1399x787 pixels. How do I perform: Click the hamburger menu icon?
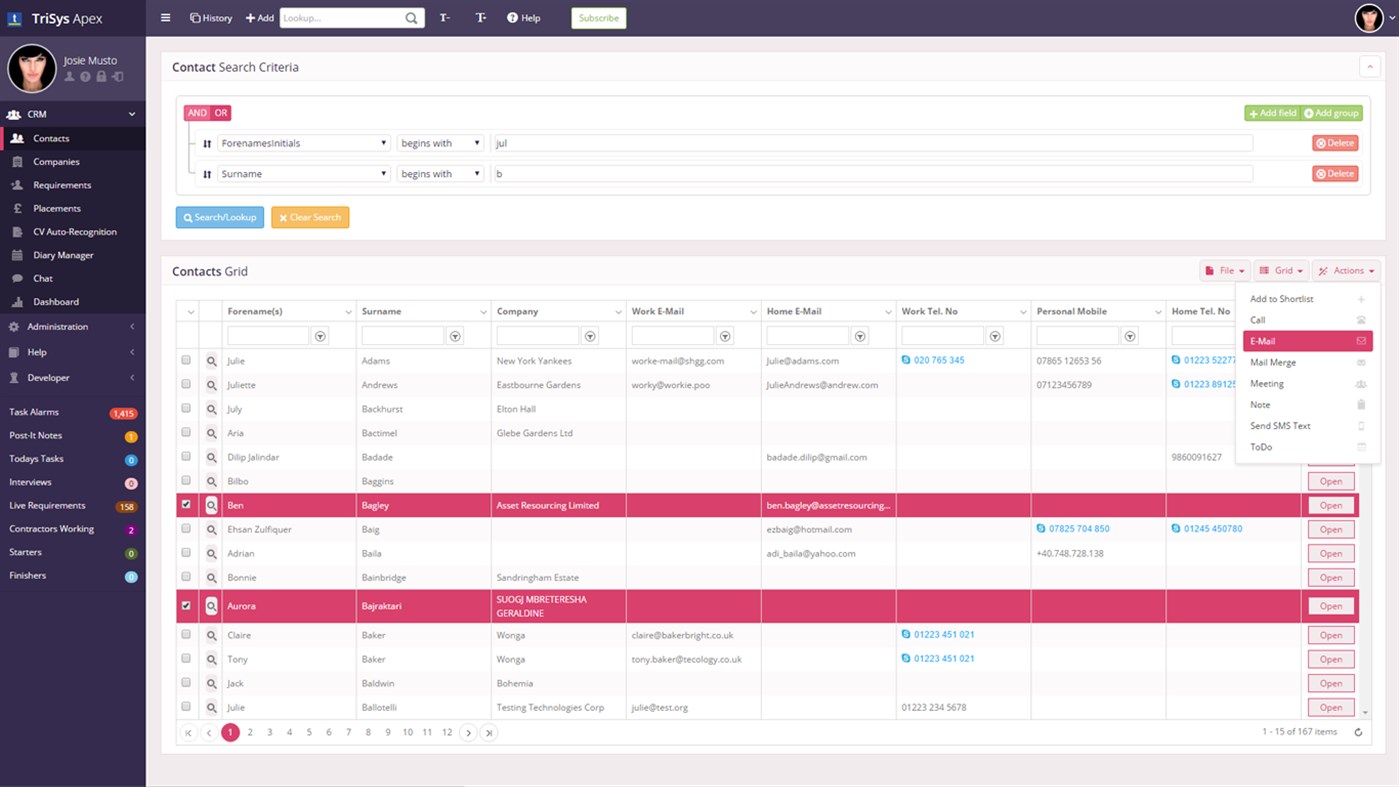(x=164, y=17)
